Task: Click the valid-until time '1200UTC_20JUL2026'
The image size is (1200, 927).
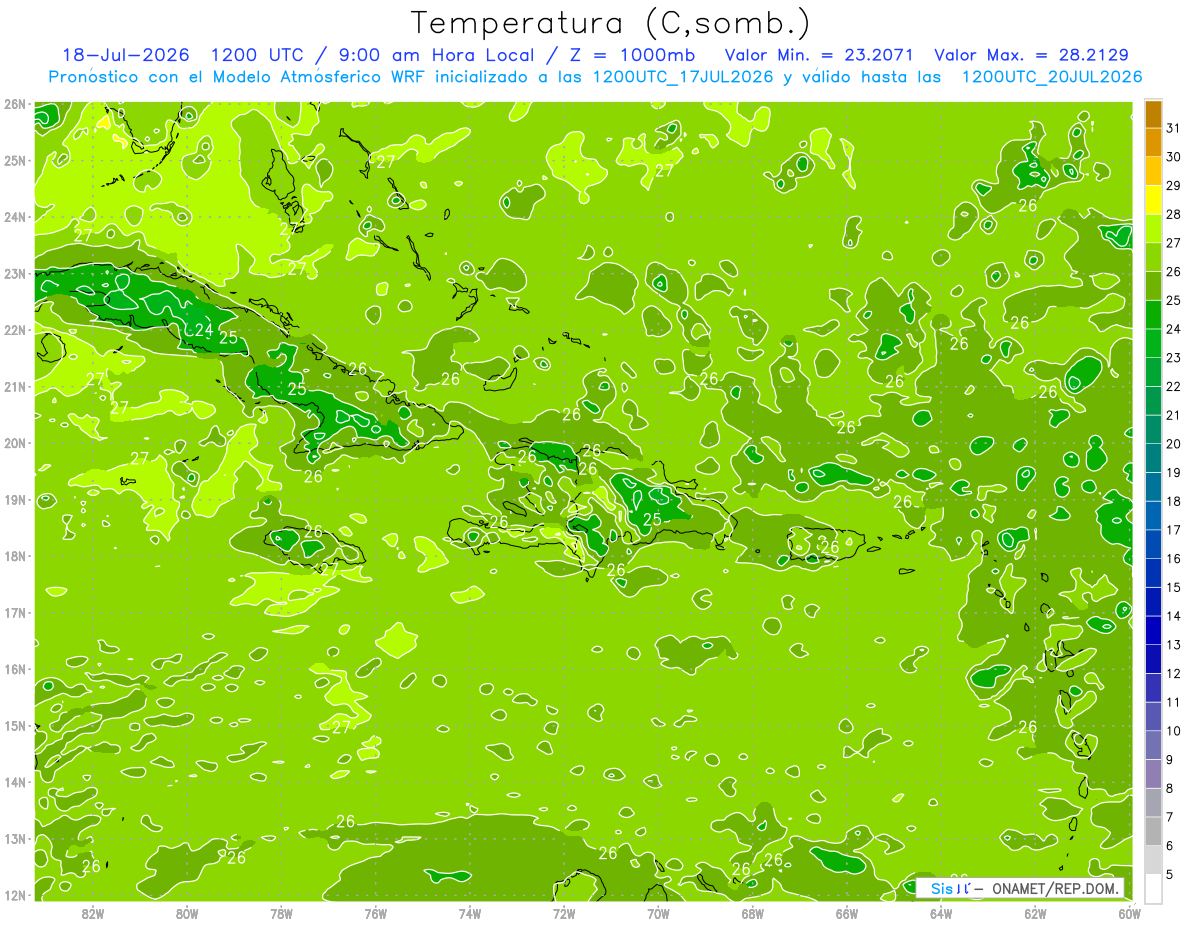Action: click(1052, 77)
